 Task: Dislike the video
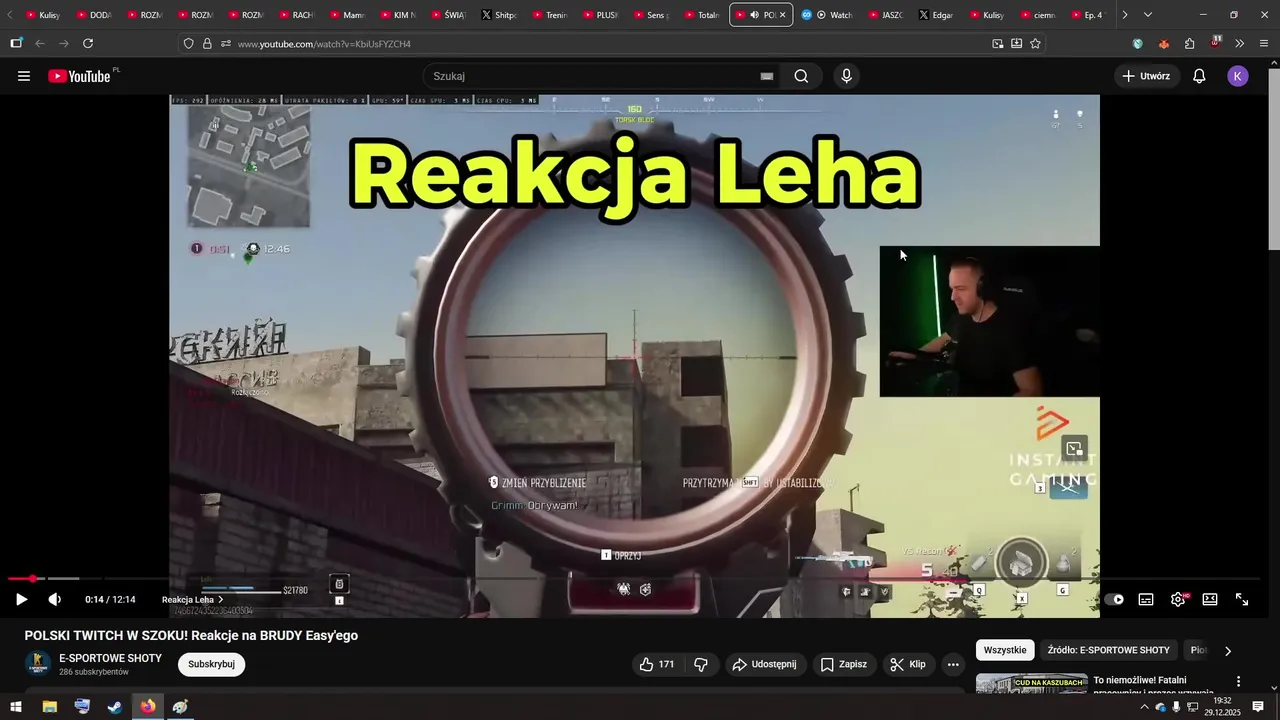[701, 664]
